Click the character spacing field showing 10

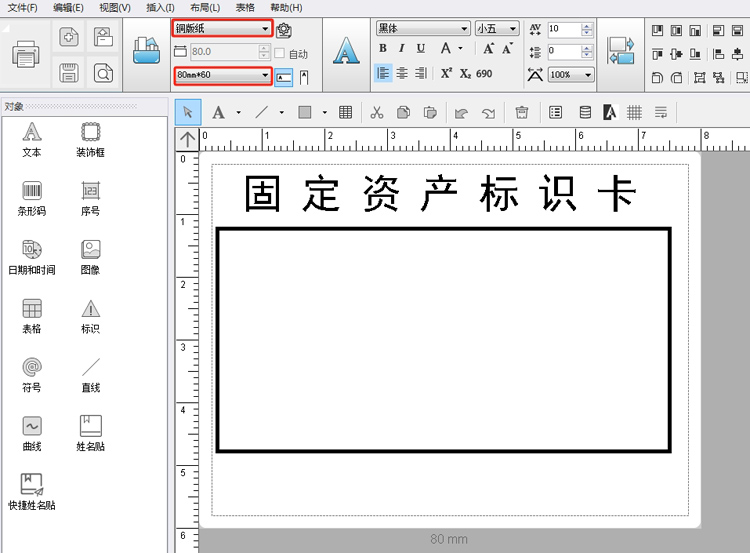(564, 29)
